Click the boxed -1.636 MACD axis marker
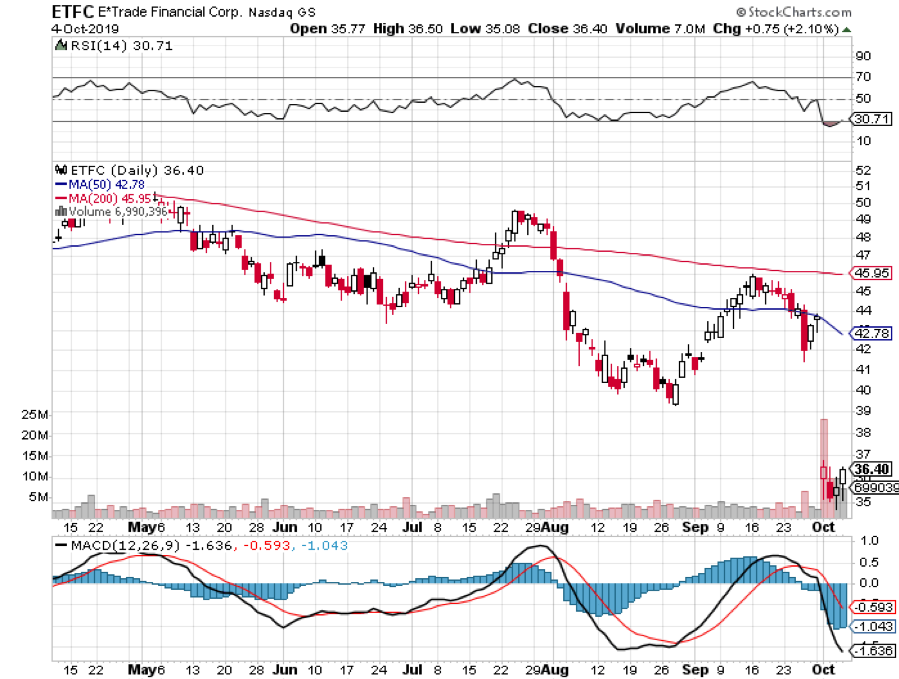This screenshot has width=899, height=679. click(x=873, y=651)
